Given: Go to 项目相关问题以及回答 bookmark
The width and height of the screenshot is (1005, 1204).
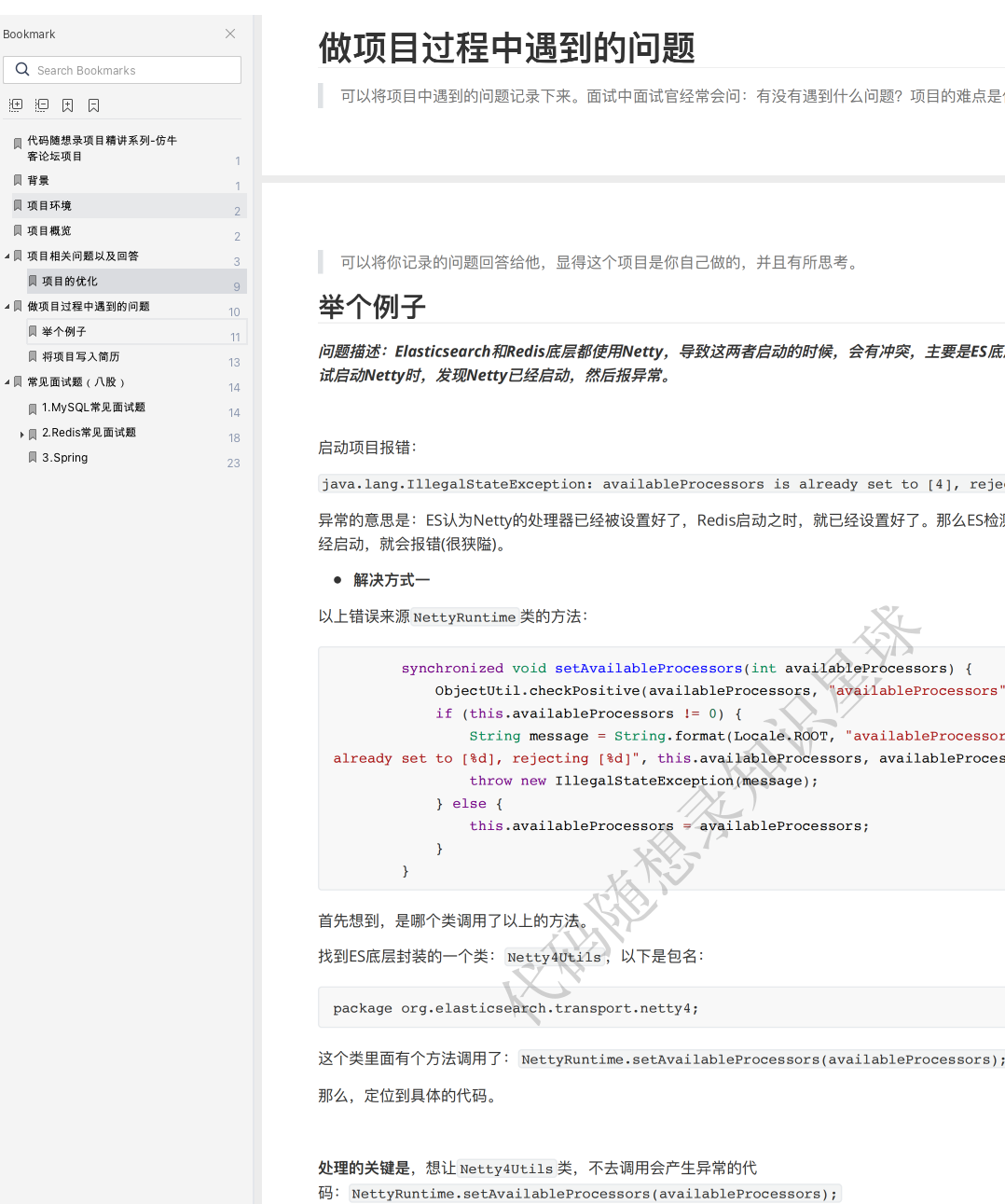Looking at the screenshot, I should tap(83, 256).
